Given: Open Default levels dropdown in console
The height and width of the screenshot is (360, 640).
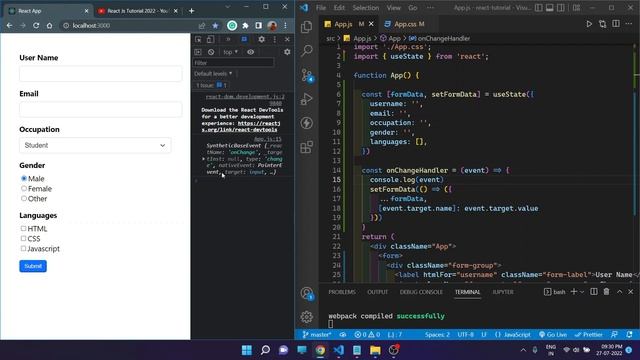Looking at the screenshot, I should point(213,73).
